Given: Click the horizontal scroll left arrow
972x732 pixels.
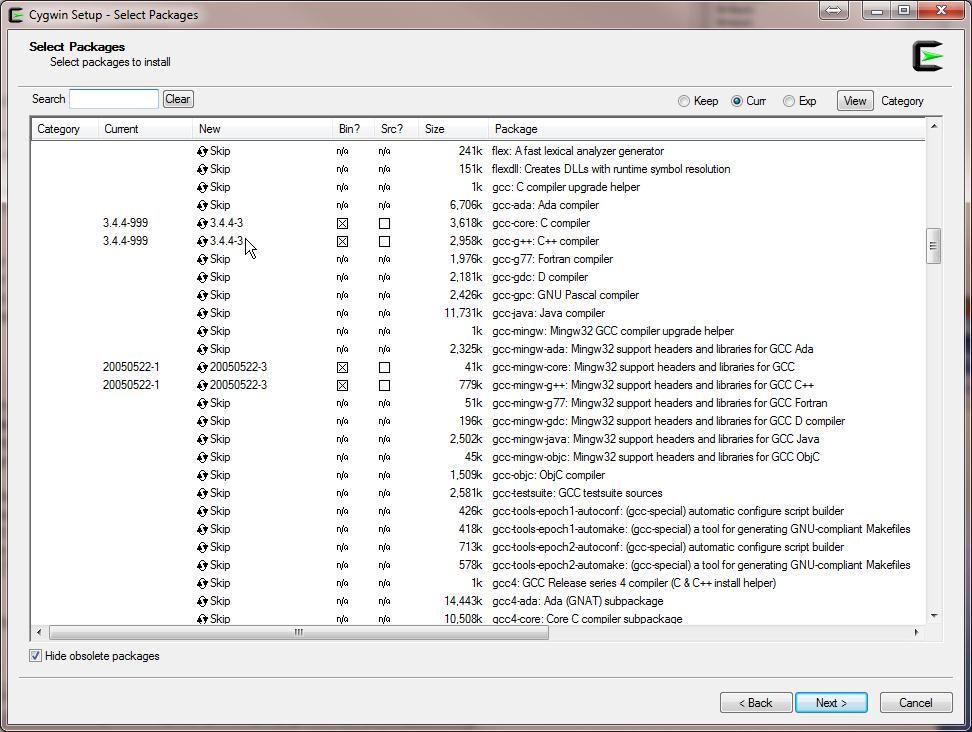Looking at the screenshot, I should tap(39, 632).
